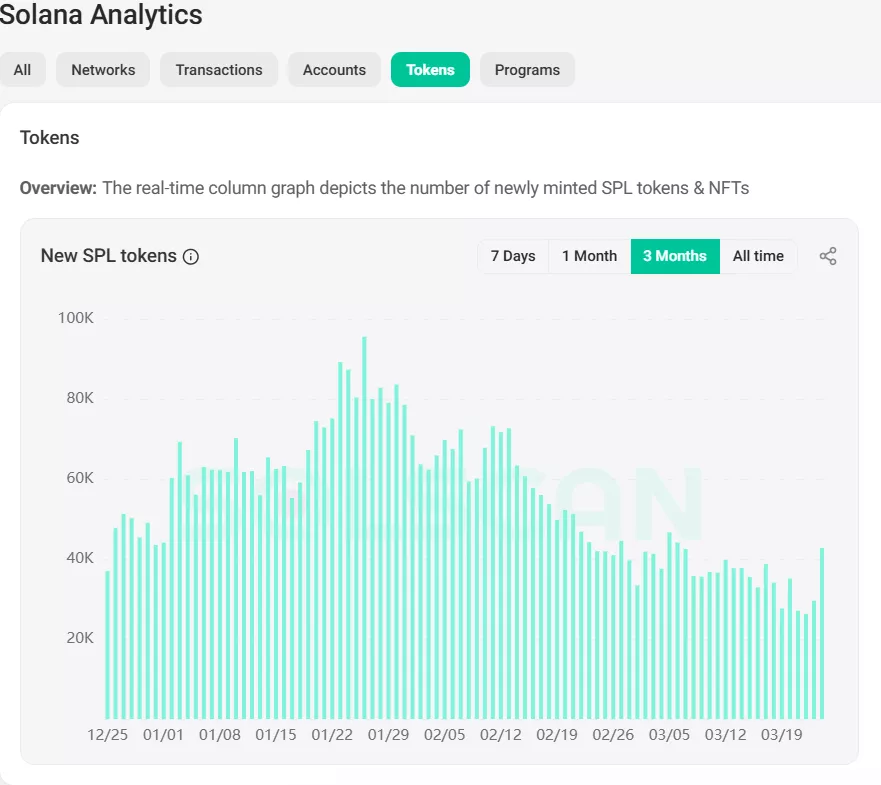This screenshot has width=881, height=785.
Task: Click the Solana Analytics page heading
Action: 101,15
